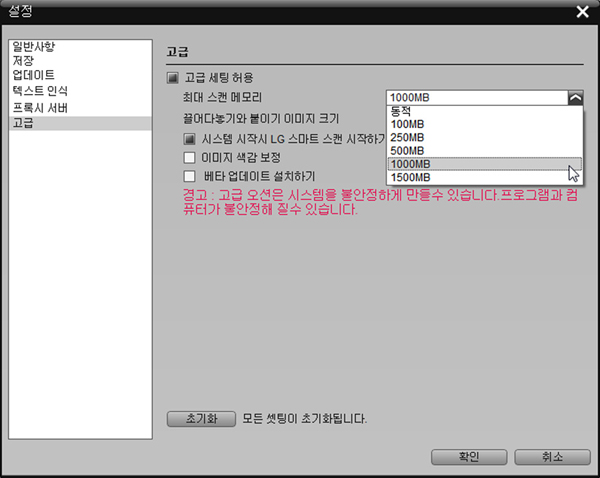Enable 베타 업데이트 설치하기 checkbox
600x478 pixels.
click(x=190, y=176)
